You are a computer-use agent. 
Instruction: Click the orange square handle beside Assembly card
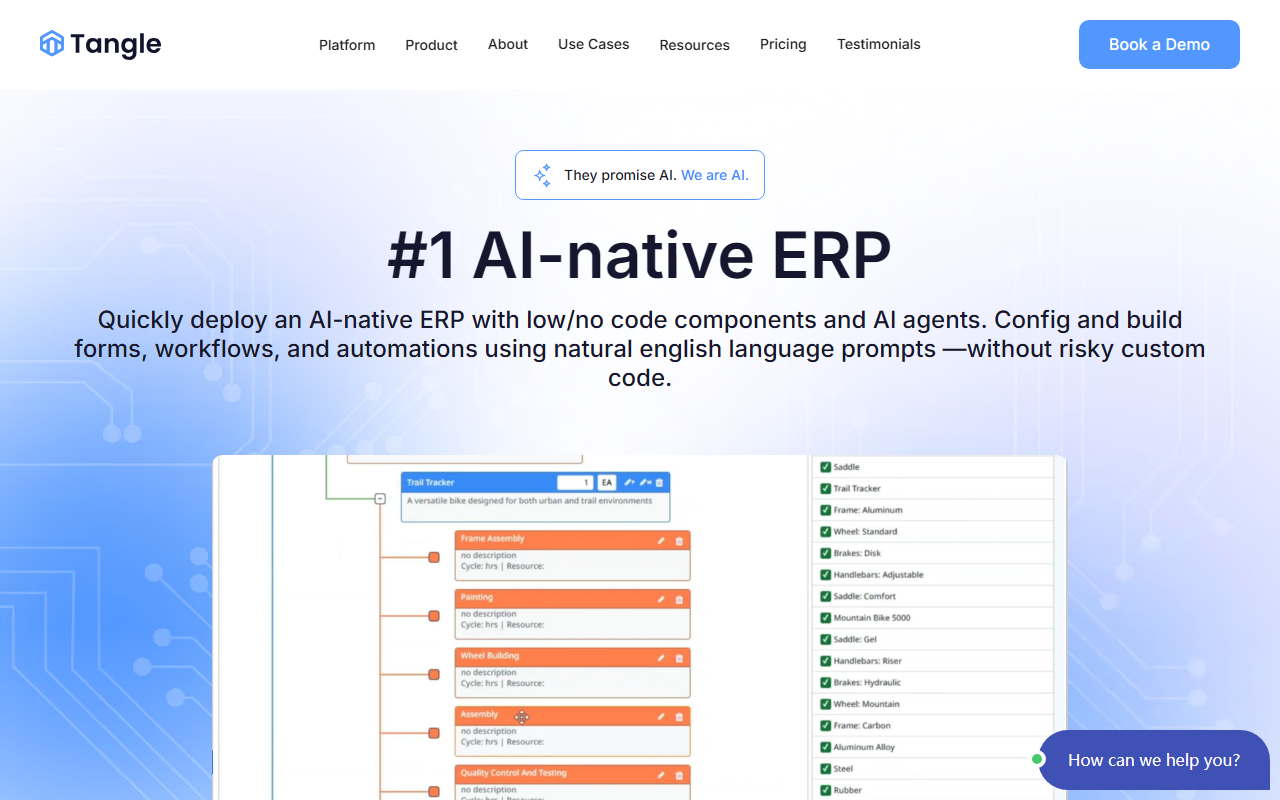tap(434, 733)
